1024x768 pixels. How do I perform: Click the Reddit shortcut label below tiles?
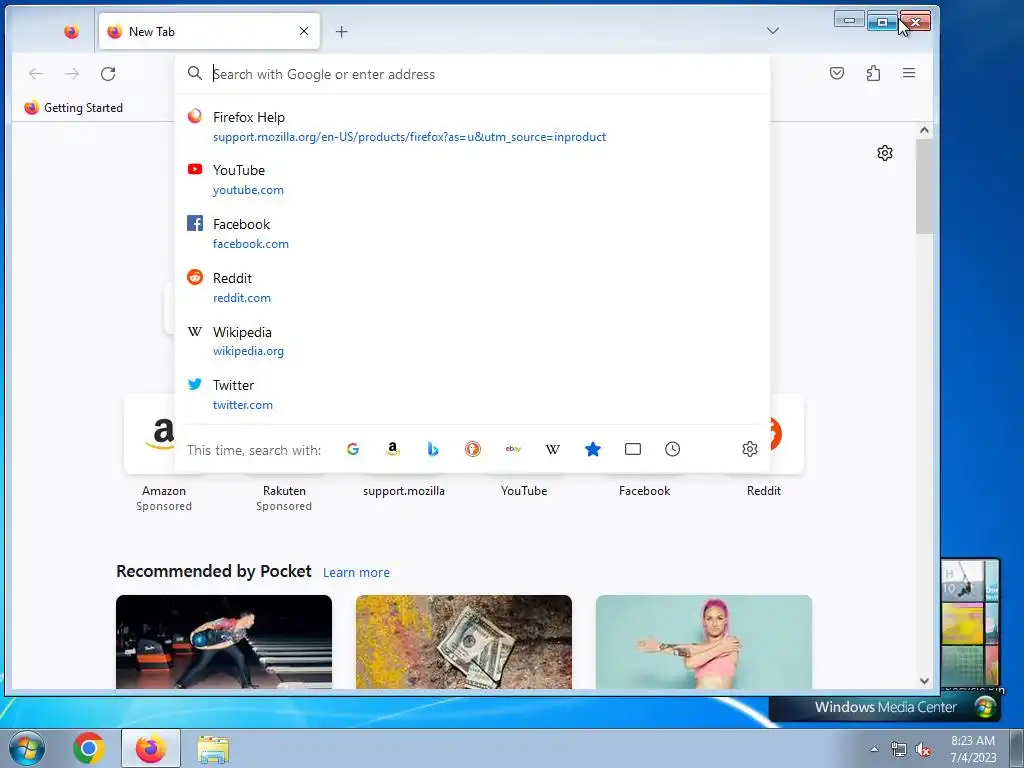pos(763,490)
